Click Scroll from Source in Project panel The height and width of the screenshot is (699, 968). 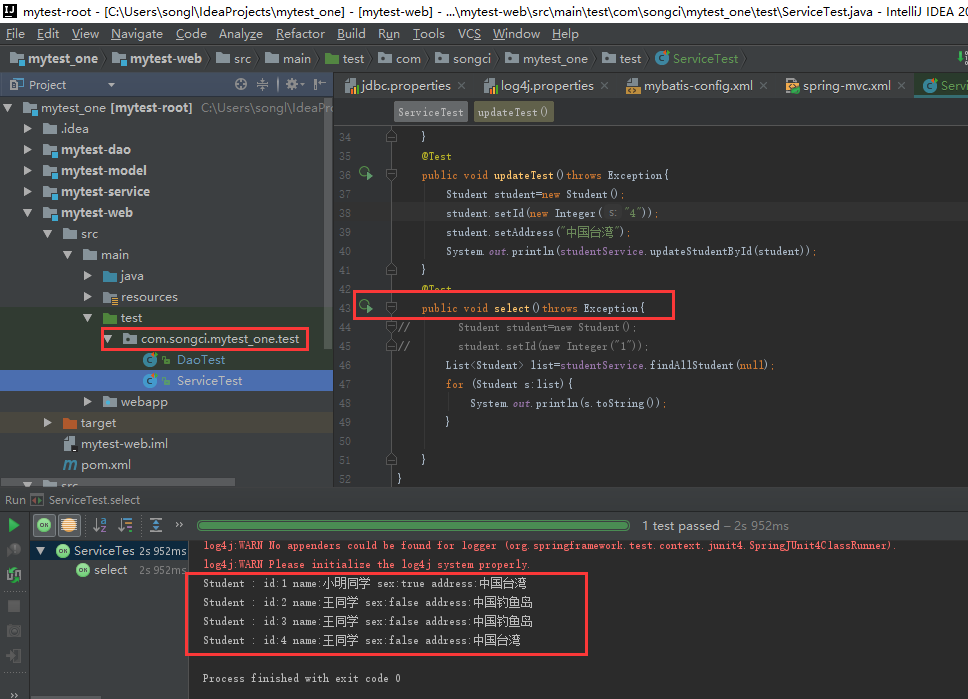(x=243, y=85)
